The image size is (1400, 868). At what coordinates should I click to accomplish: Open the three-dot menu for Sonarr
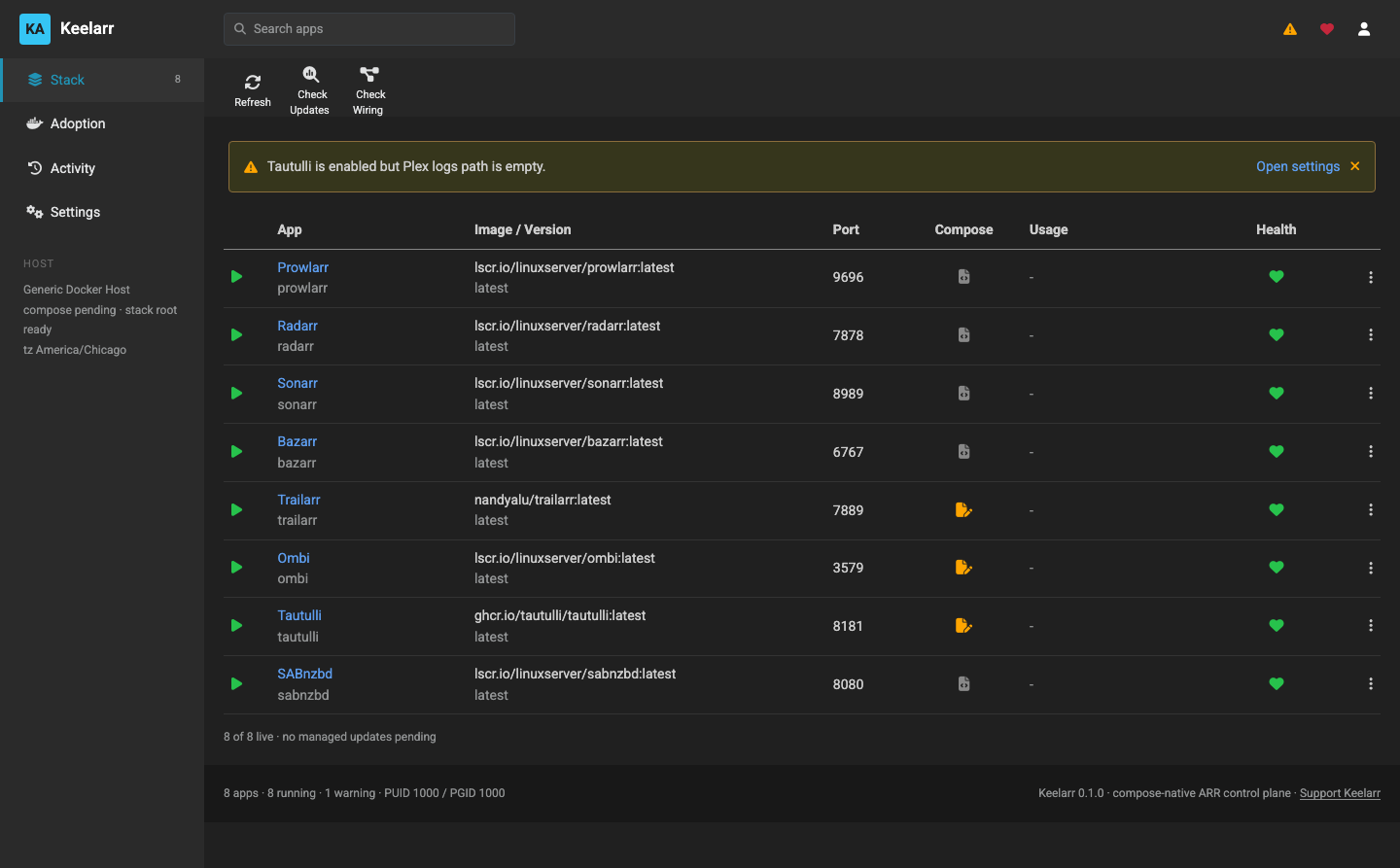pos(1371,394)
